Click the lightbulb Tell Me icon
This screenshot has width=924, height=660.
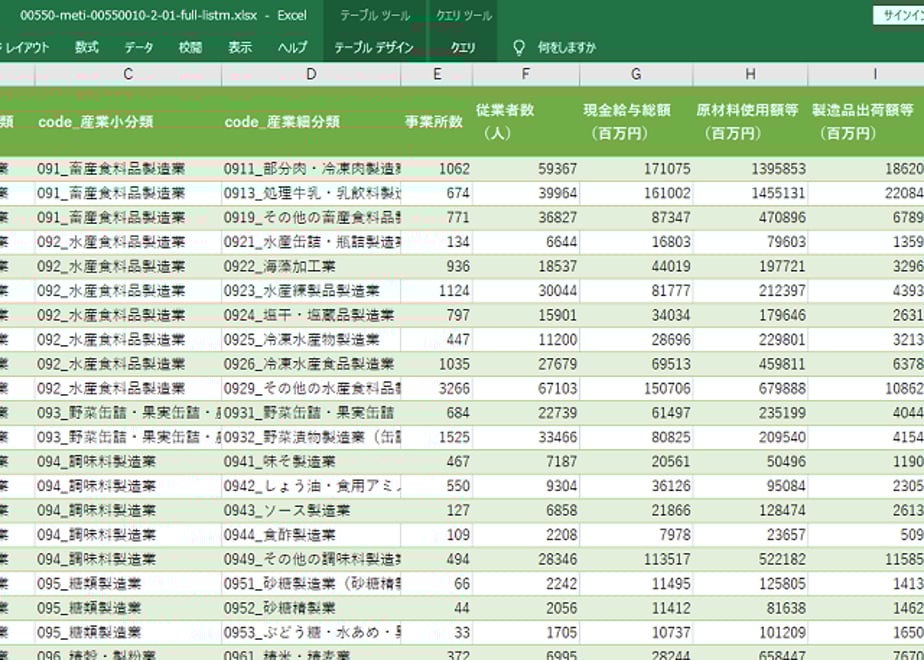click(519, 48)
